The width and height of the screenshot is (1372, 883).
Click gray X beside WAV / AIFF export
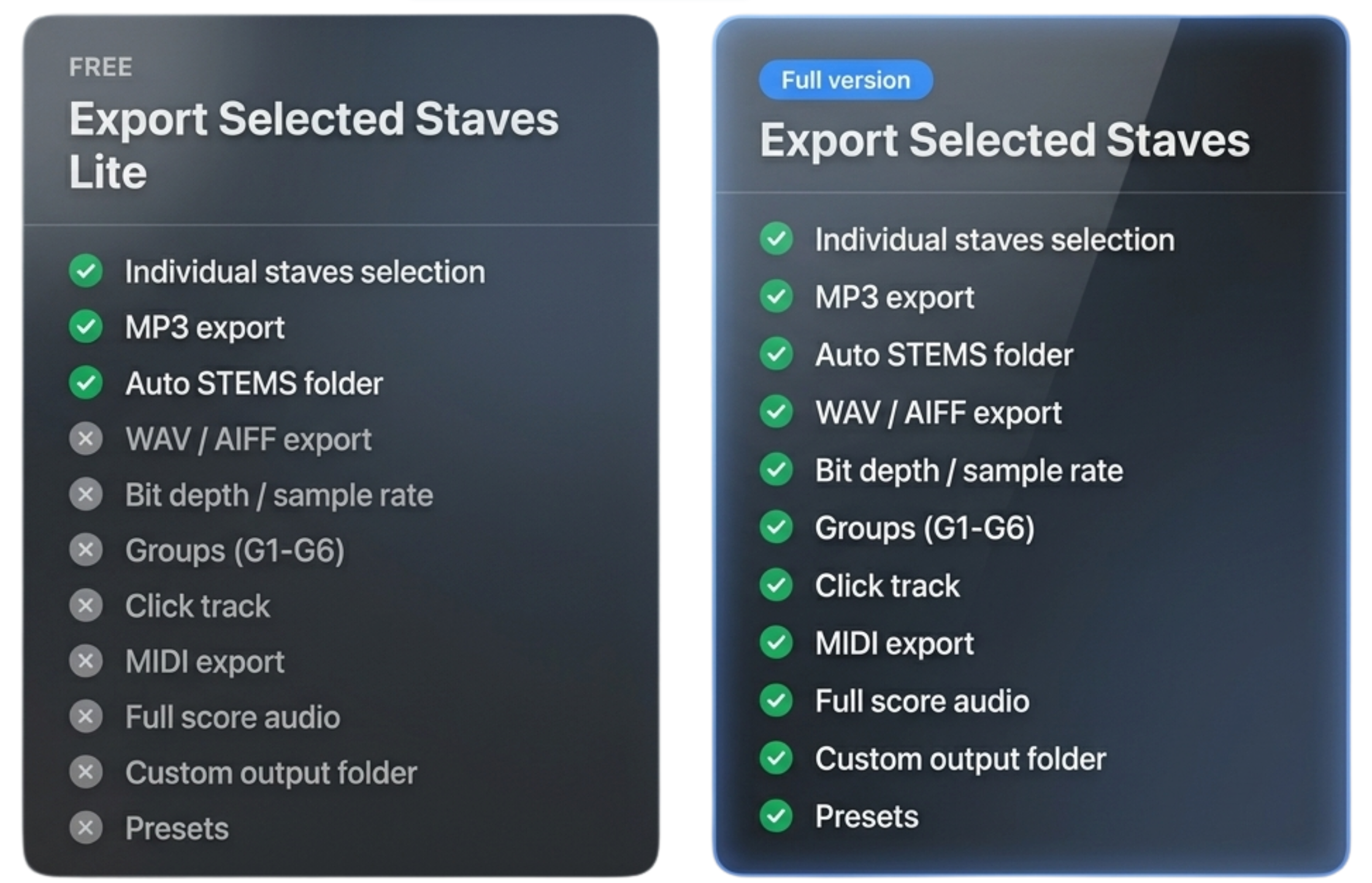point(86,438)
